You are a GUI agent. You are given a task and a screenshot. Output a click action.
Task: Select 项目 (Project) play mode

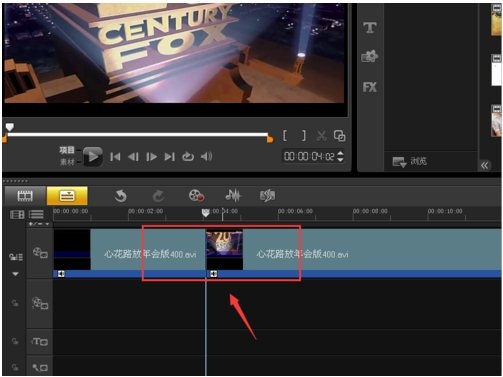[67, 150]
